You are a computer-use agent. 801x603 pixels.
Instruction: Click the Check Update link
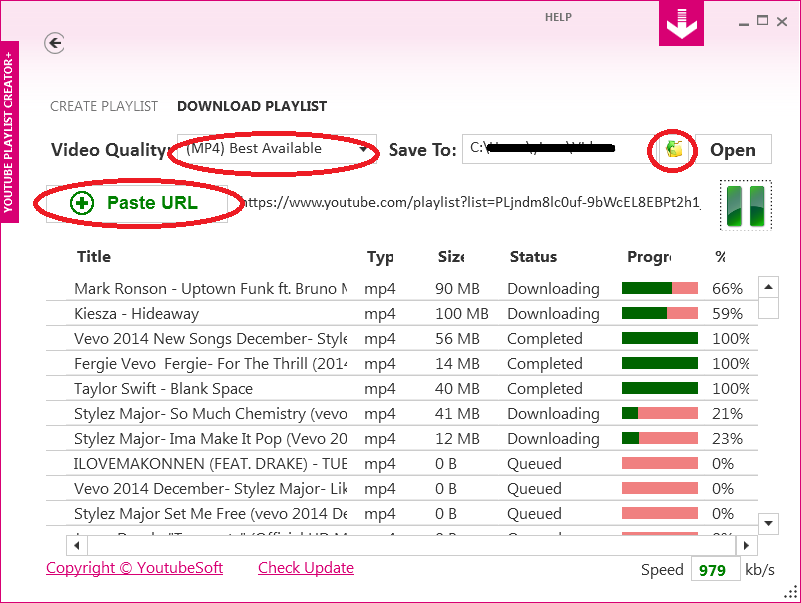[306, 568]
